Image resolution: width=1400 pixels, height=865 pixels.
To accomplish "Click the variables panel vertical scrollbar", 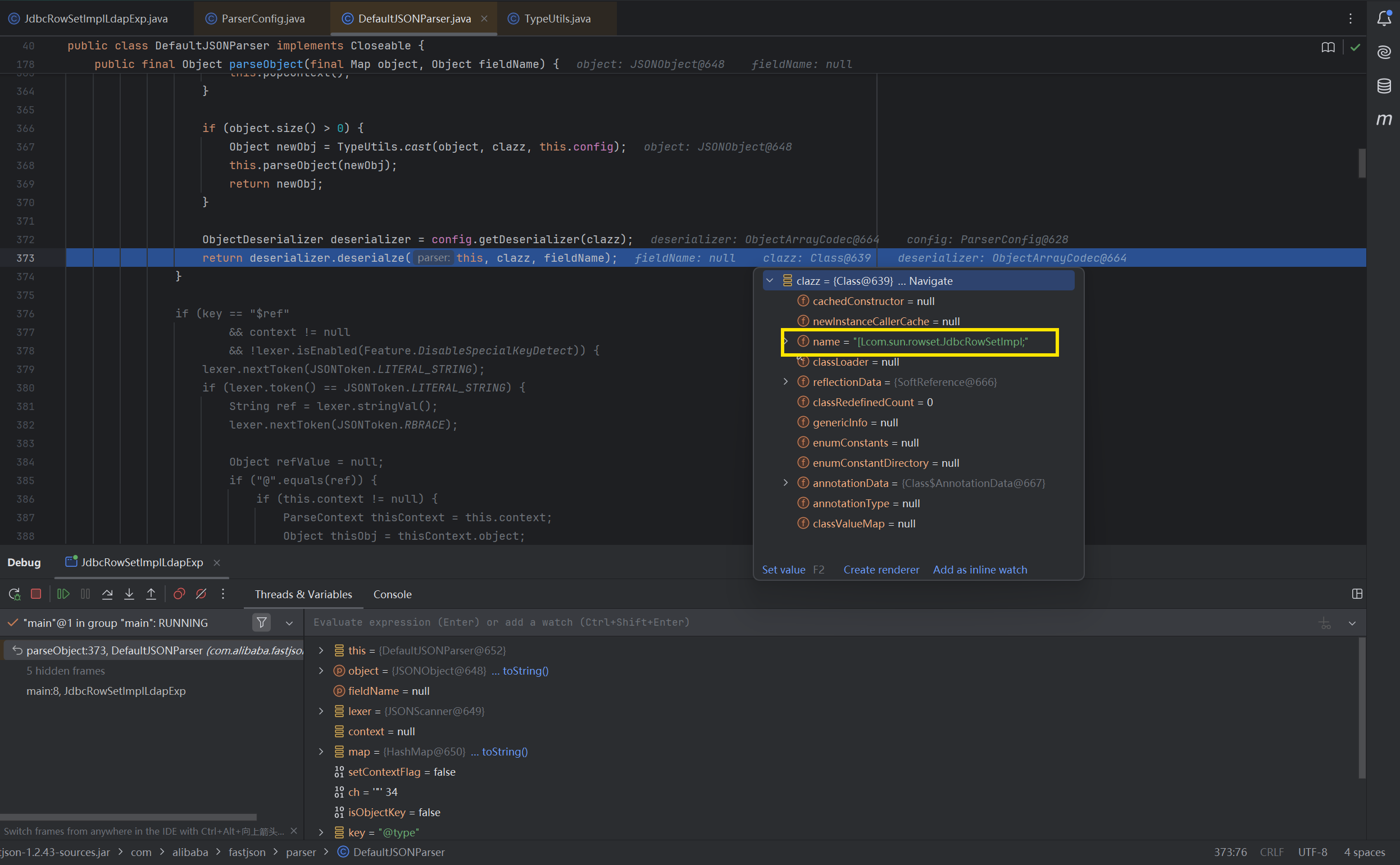I will [1362, 708].
